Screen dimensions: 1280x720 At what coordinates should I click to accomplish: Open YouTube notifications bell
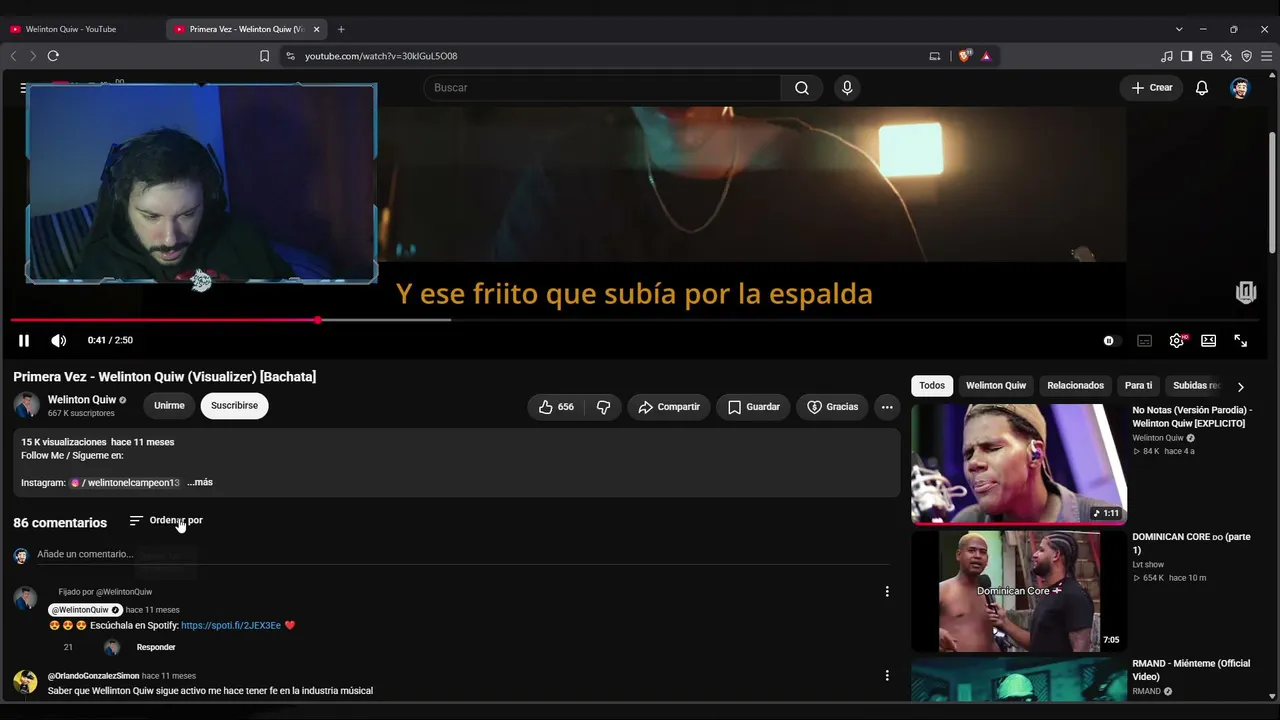pos(1202,88)
